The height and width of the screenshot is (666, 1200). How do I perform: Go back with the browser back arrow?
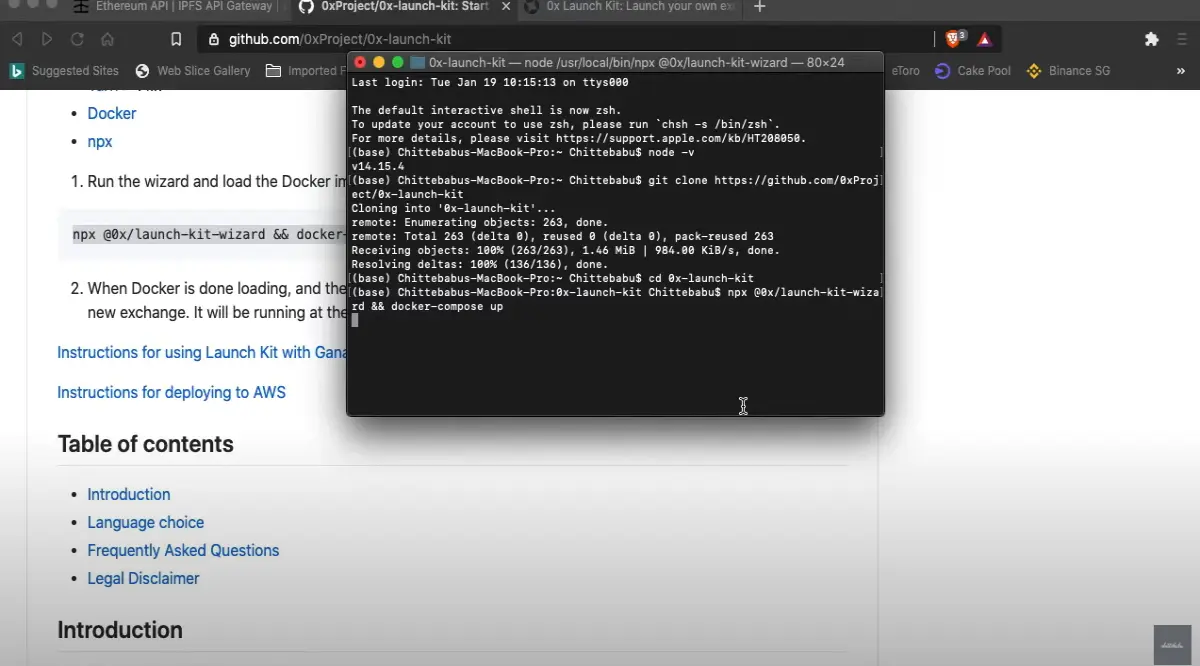tap(17, 39)
